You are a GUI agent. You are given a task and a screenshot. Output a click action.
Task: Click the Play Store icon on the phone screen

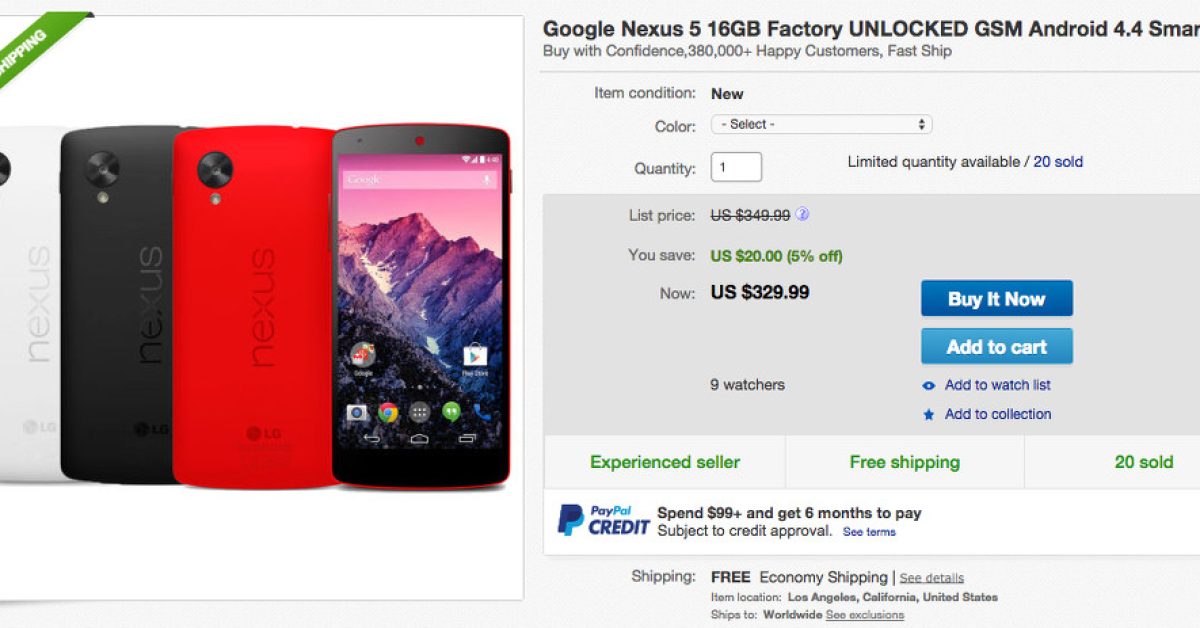point(474,356)
